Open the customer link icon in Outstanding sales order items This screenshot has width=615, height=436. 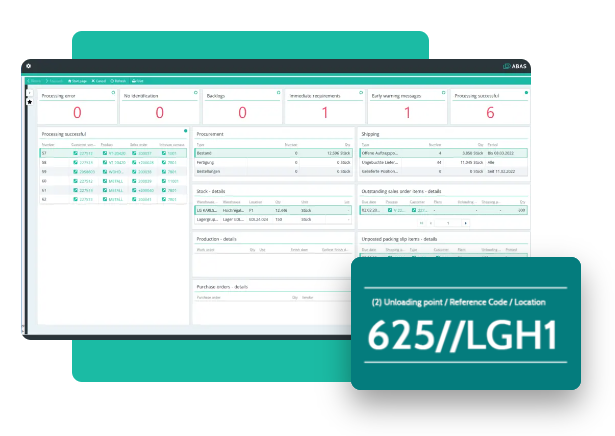[414, 211]
